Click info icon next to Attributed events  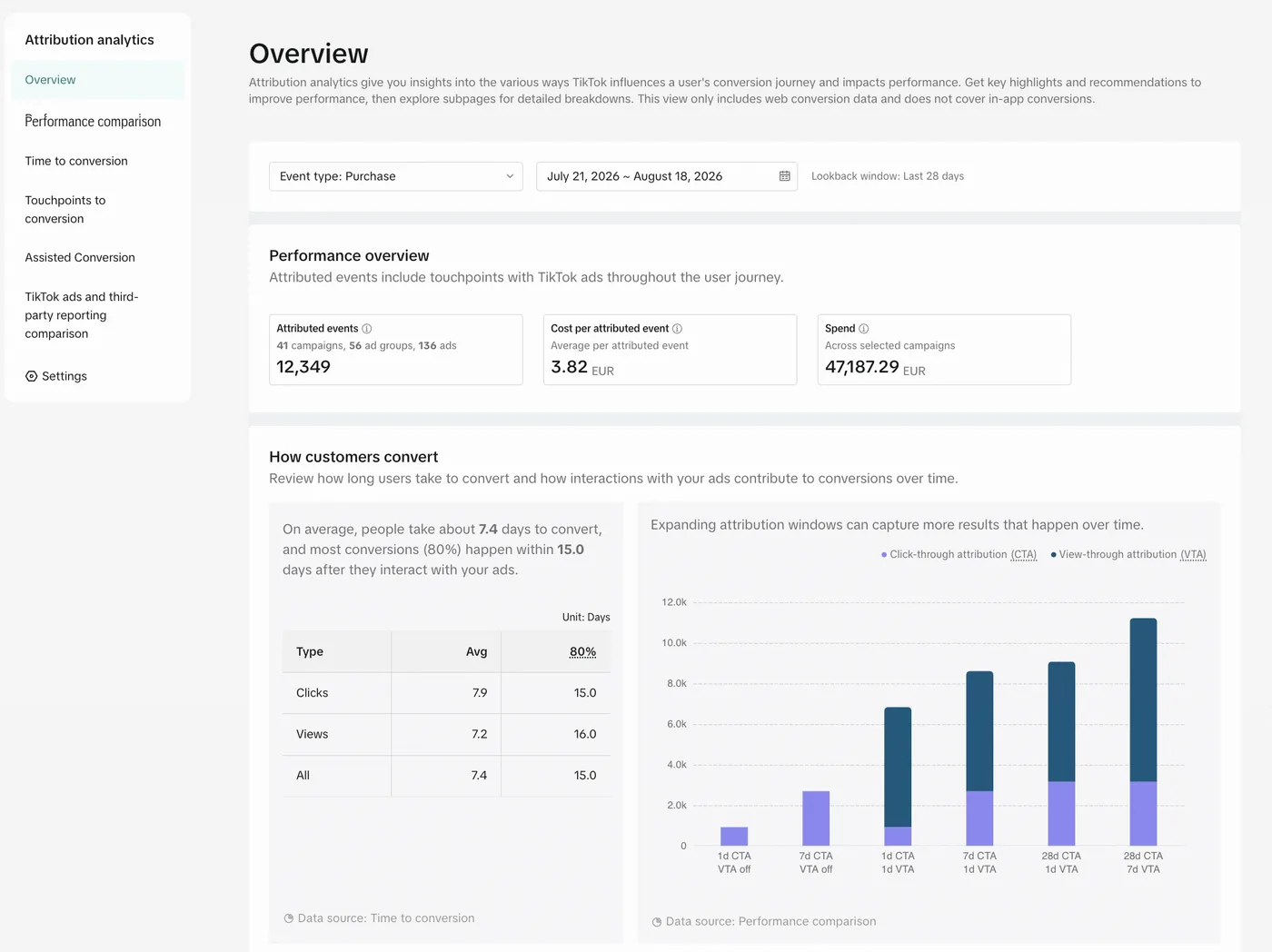tap(367, 329)
